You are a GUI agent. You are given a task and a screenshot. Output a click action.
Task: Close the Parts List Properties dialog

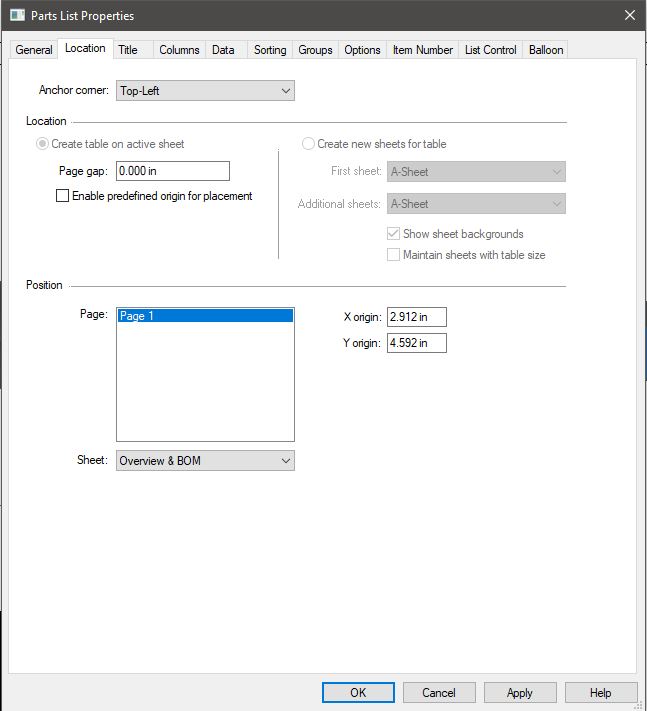click(629, 15)
